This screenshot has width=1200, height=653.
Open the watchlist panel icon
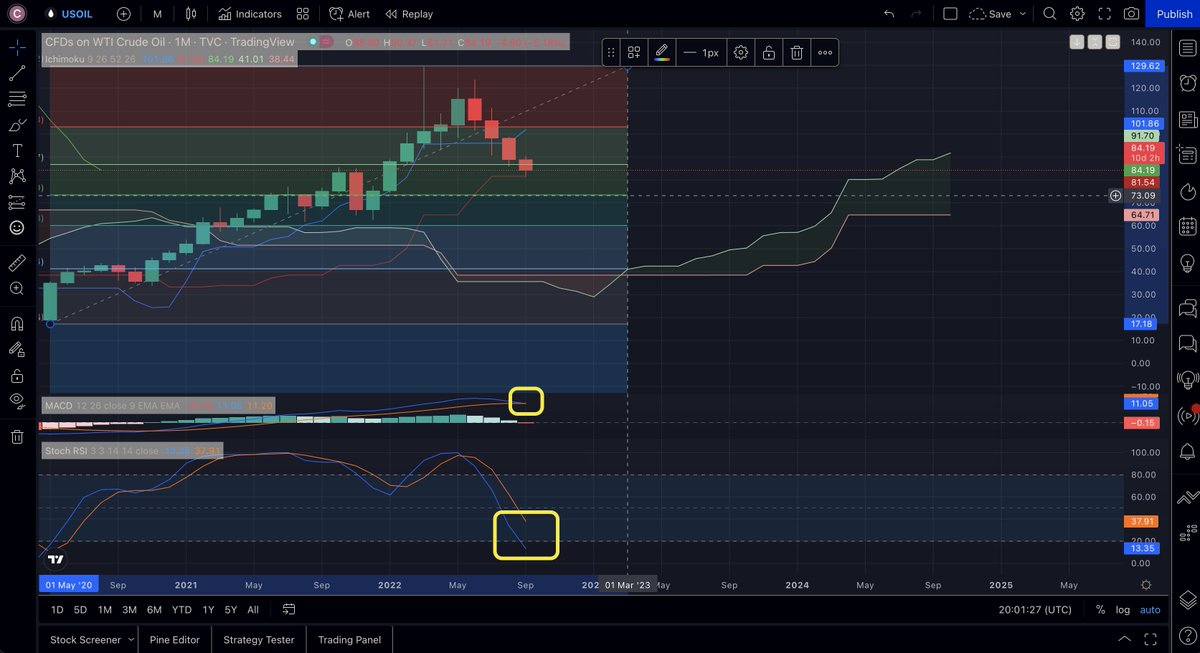(1186, 48)
